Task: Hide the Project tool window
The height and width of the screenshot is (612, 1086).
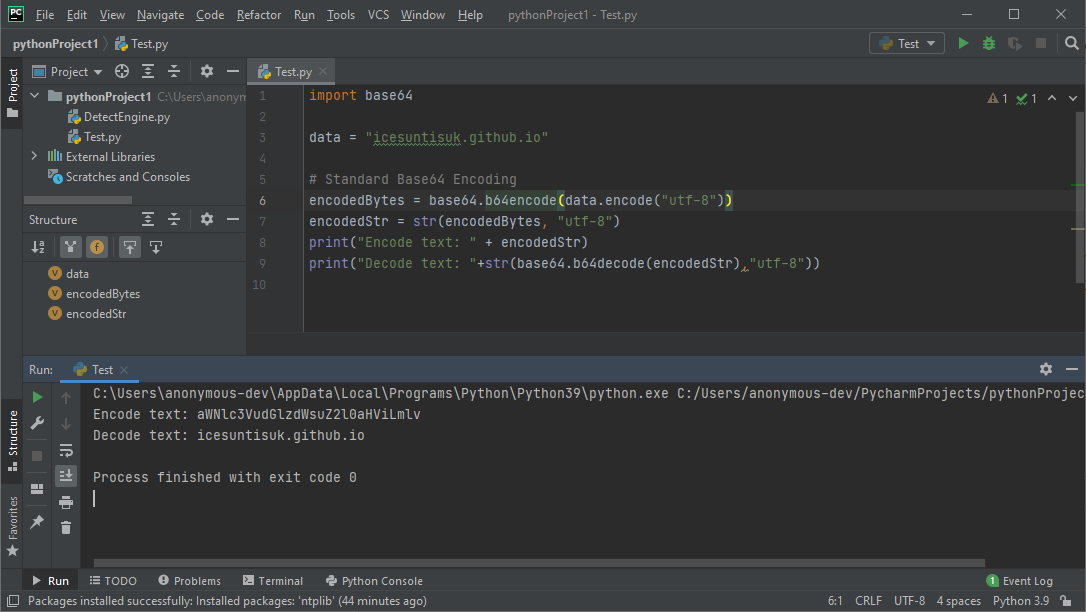Action: [x=233, y=71]
